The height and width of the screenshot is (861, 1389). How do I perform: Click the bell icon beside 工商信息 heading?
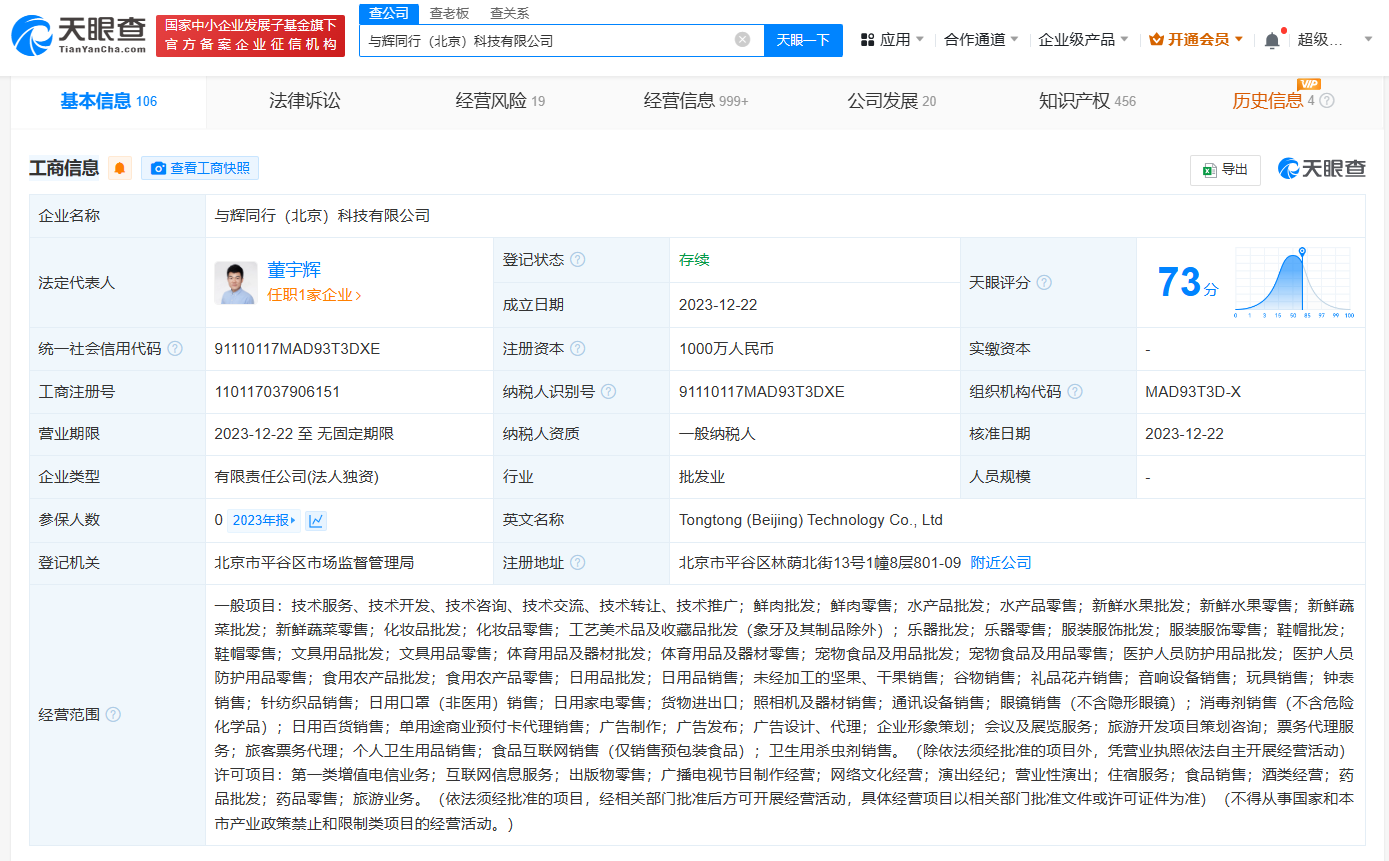tap(119, 168)
